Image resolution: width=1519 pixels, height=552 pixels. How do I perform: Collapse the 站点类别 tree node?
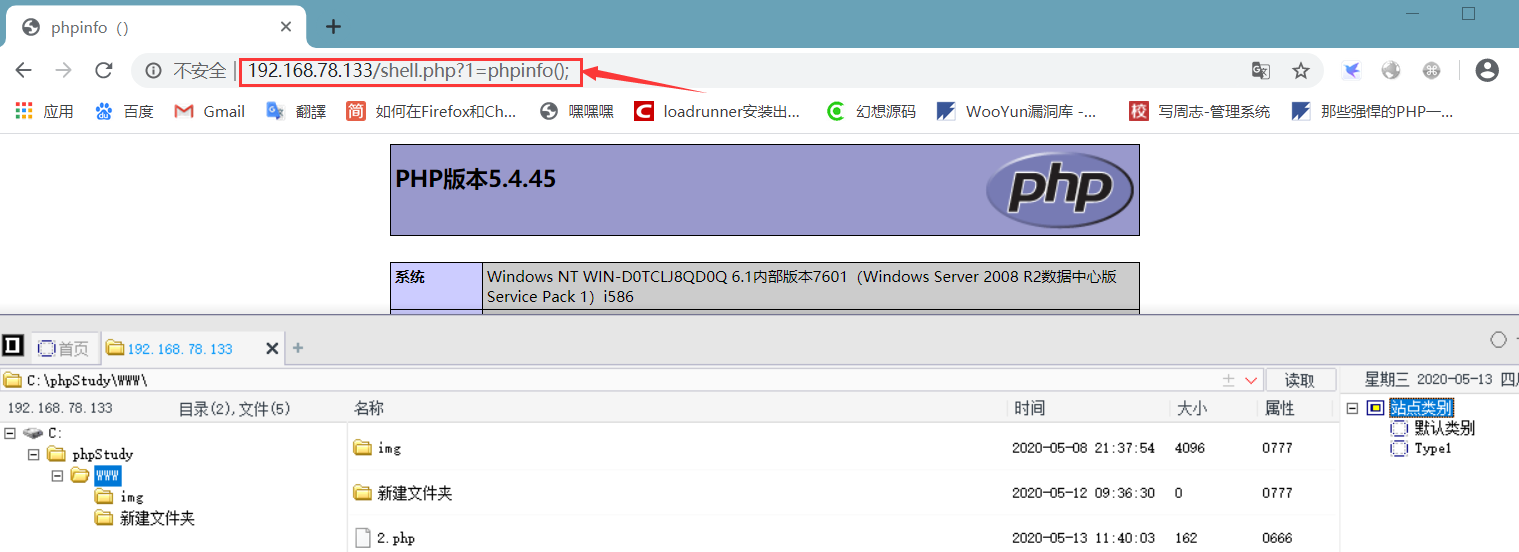(x=1352, y=408)
